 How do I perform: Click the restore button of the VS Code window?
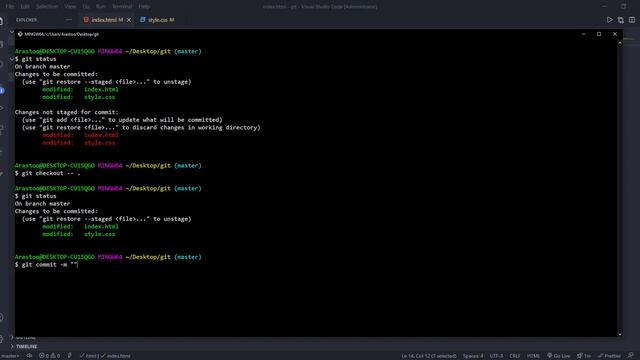coord(623,7)
